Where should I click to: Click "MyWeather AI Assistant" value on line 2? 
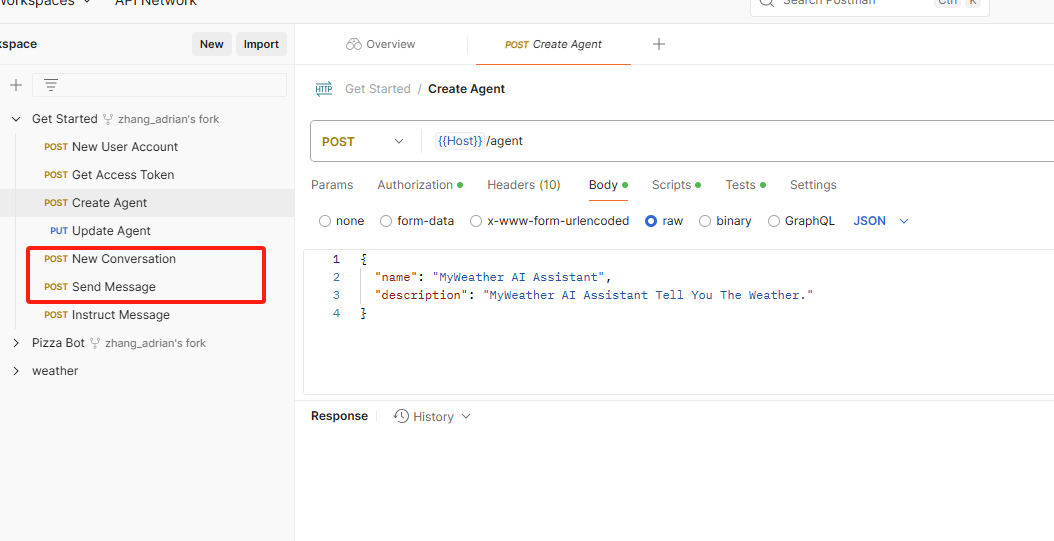(519, 277)
